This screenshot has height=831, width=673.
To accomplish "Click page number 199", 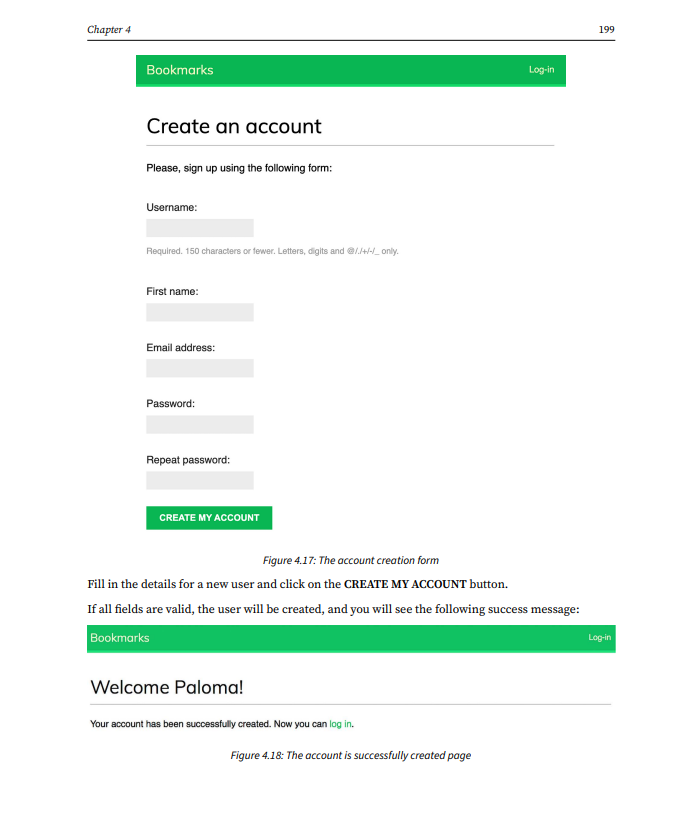I will point(606,30).
